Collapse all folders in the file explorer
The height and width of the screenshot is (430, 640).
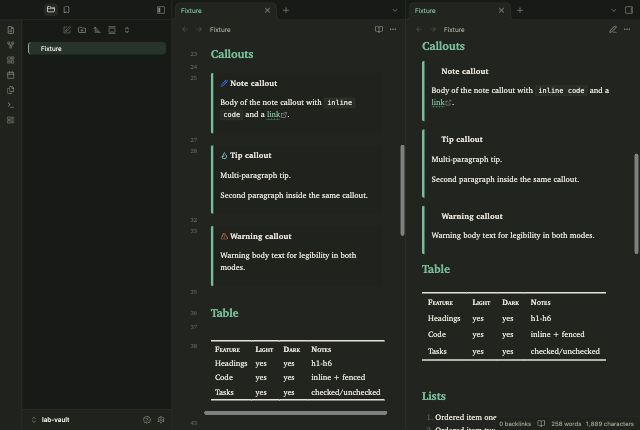pos(127,30)
